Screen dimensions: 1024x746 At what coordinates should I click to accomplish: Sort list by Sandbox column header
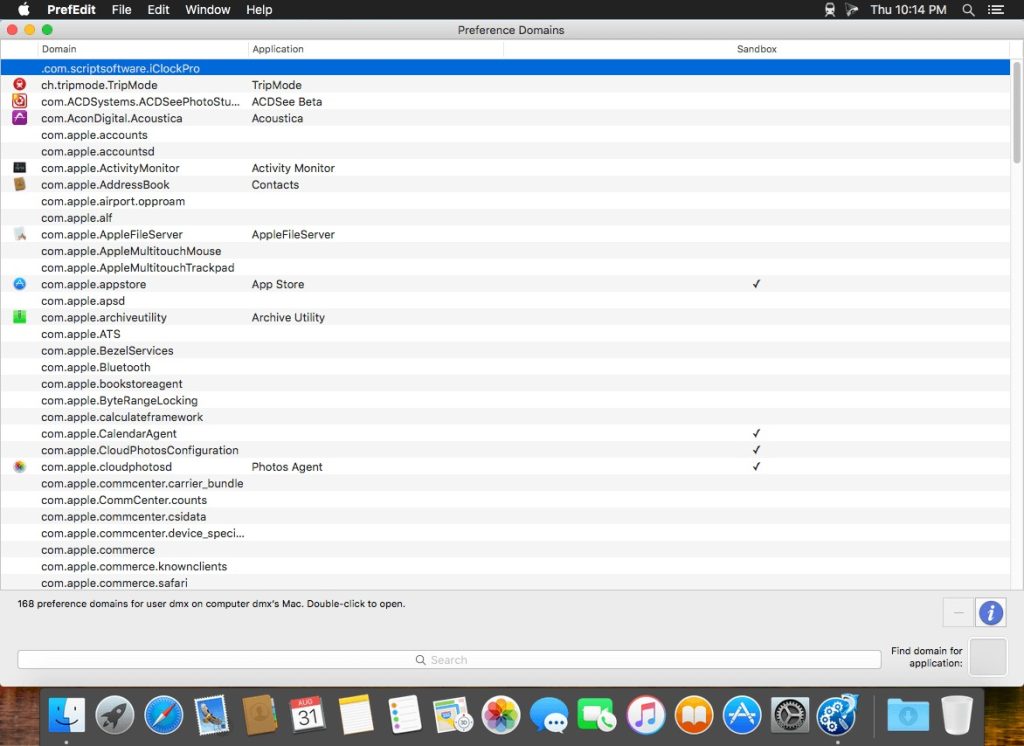tap(756, 49)
